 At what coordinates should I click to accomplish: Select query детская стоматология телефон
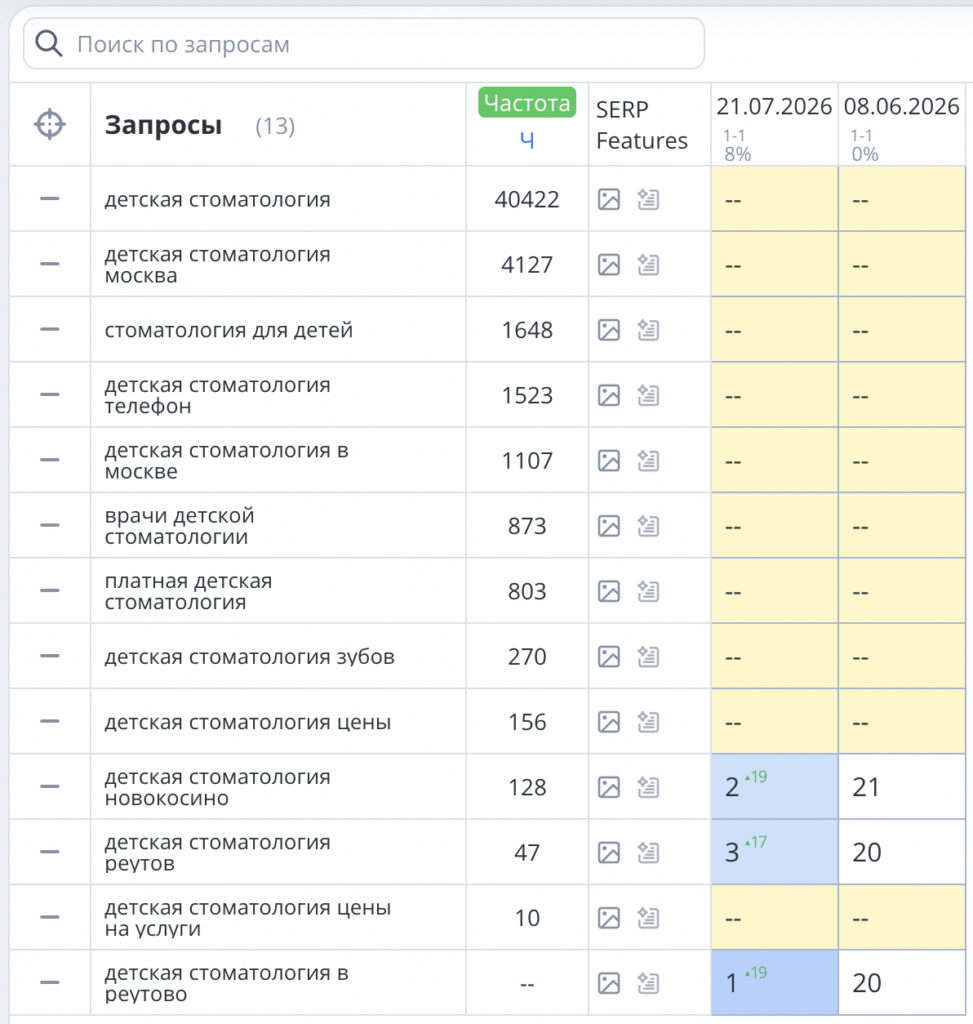tap(217, 395)
